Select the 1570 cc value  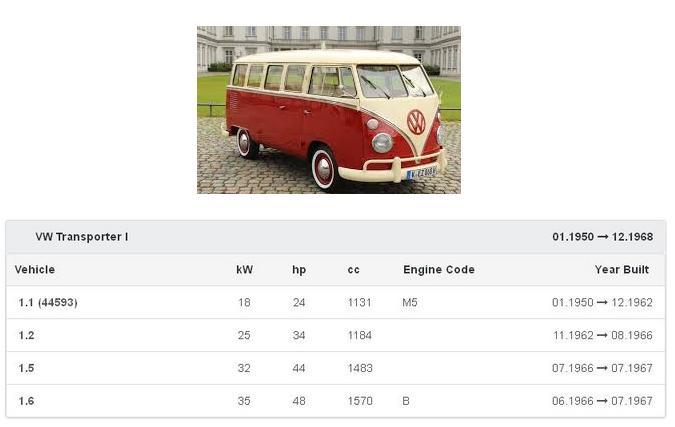pos(359,401)
